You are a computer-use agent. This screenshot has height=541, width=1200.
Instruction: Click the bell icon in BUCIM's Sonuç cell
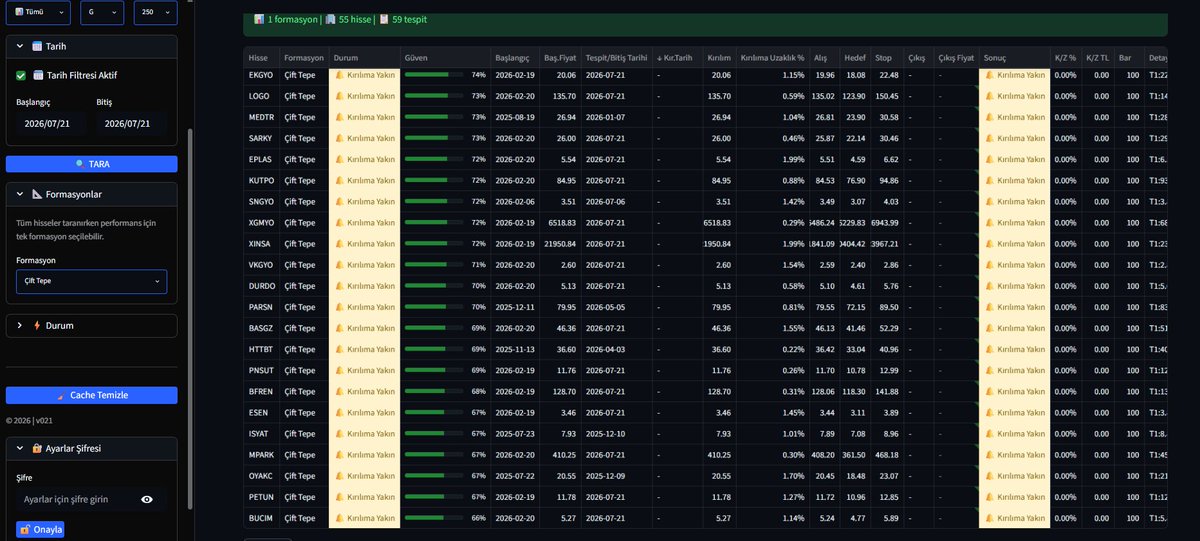(988, 518)
